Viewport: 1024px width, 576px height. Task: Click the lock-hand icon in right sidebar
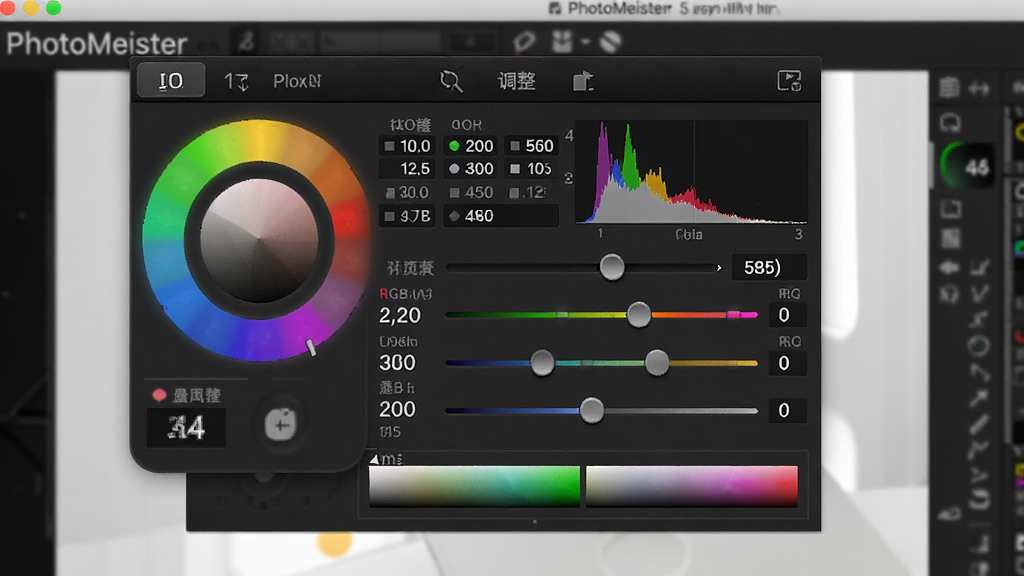pos(950,514)
